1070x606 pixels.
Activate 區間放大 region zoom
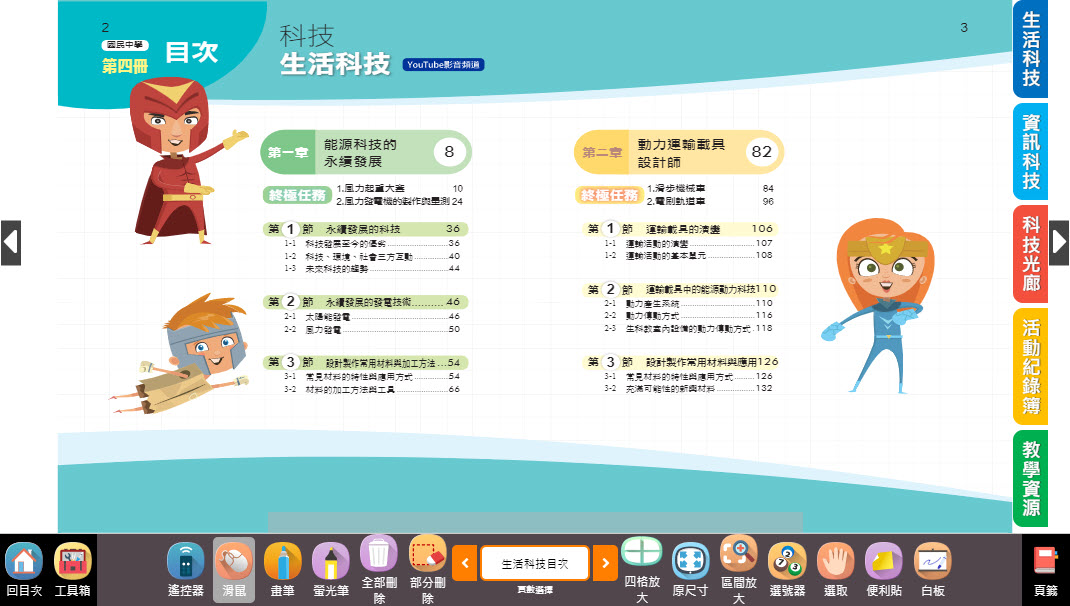coord(739,570)
